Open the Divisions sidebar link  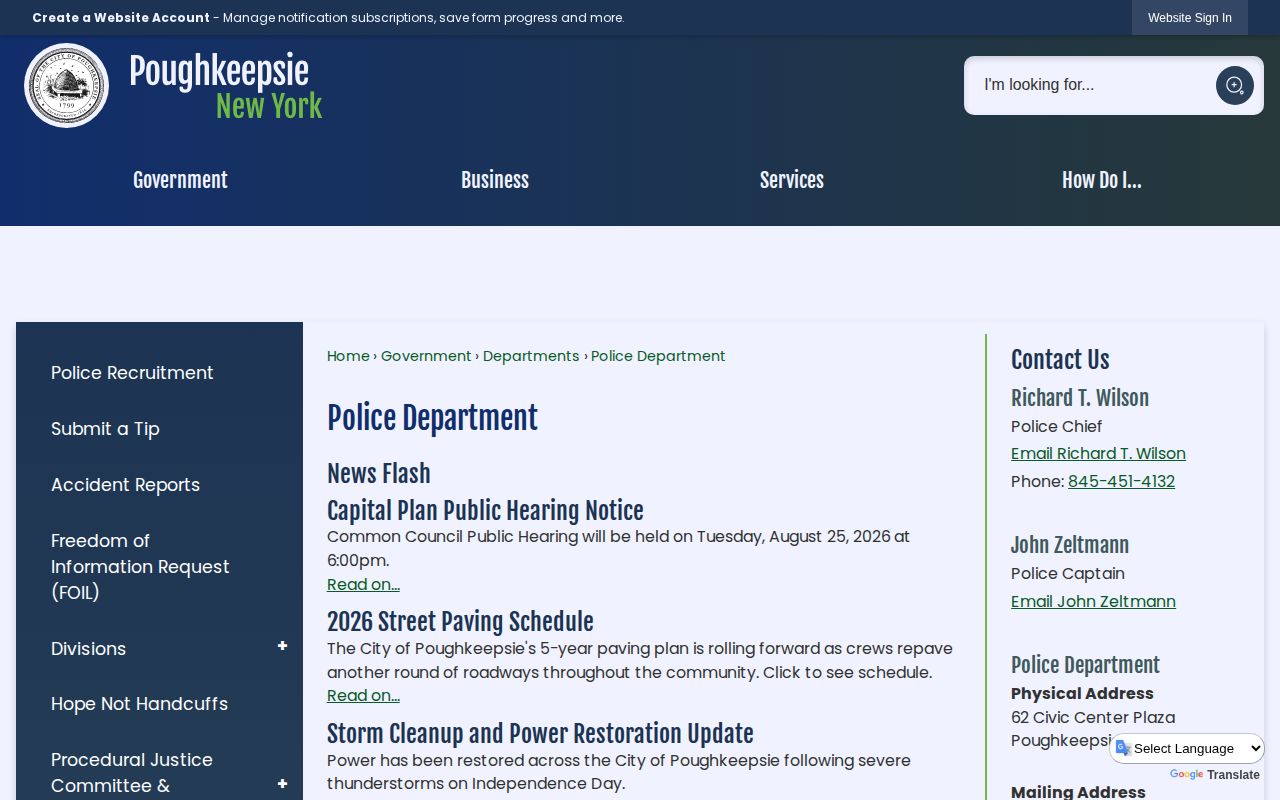pyautogui.click(x=88, y=648)
